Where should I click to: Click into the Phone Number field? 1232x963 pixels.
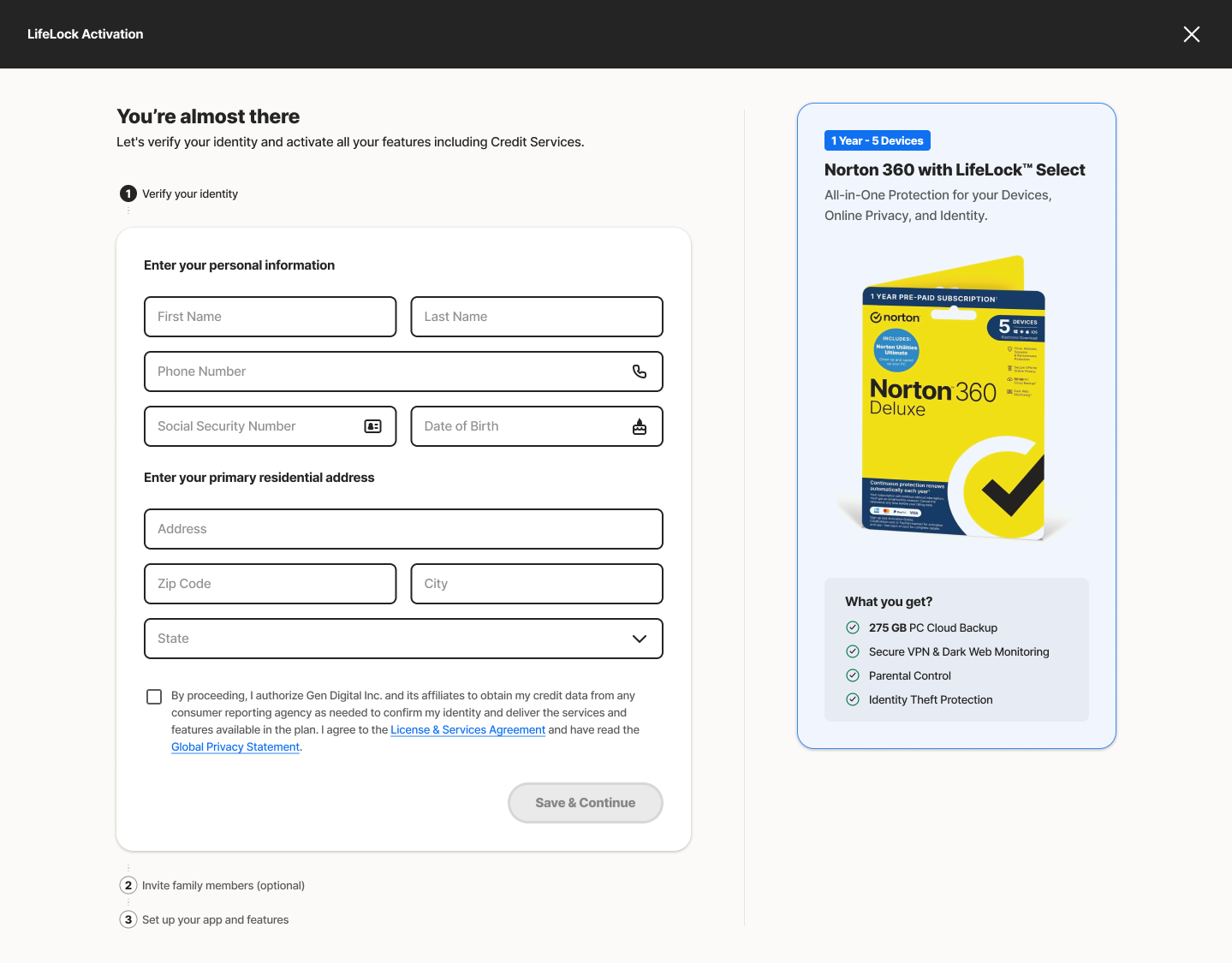[403, 372]
